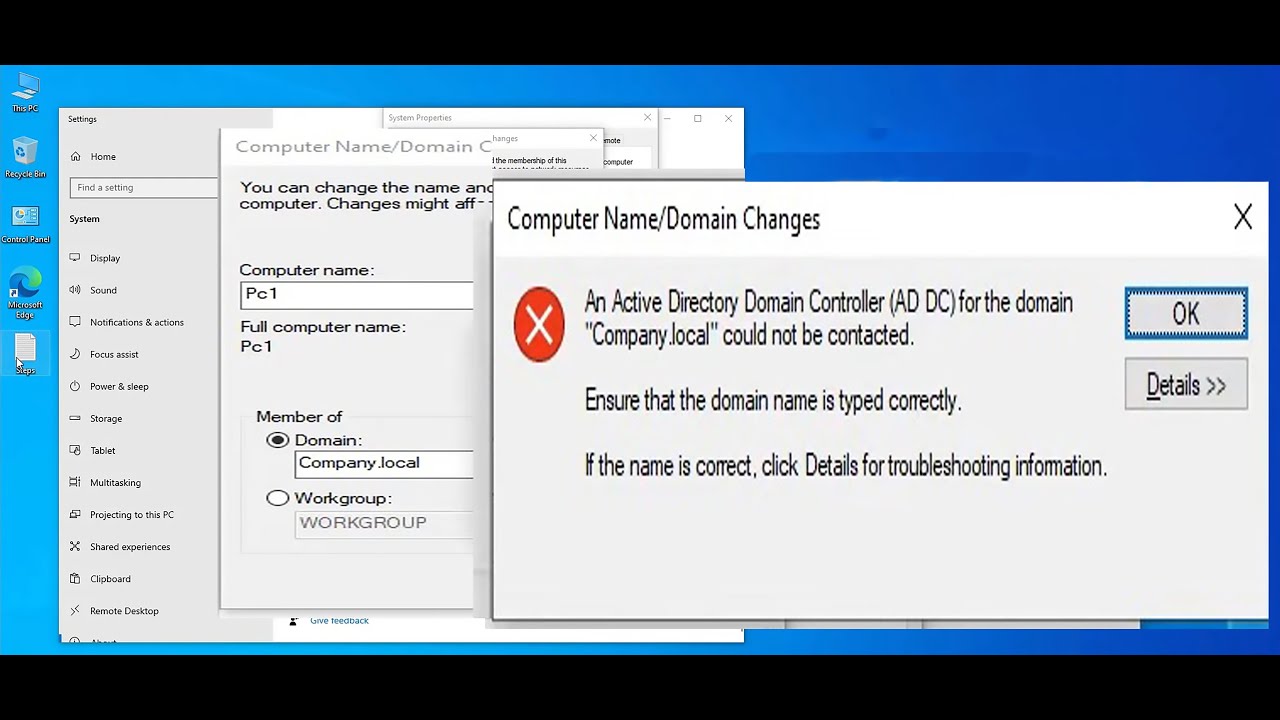1280x720 pixels.
Task: Click the 'Full computer name:' label
Action: click(323, 327)
